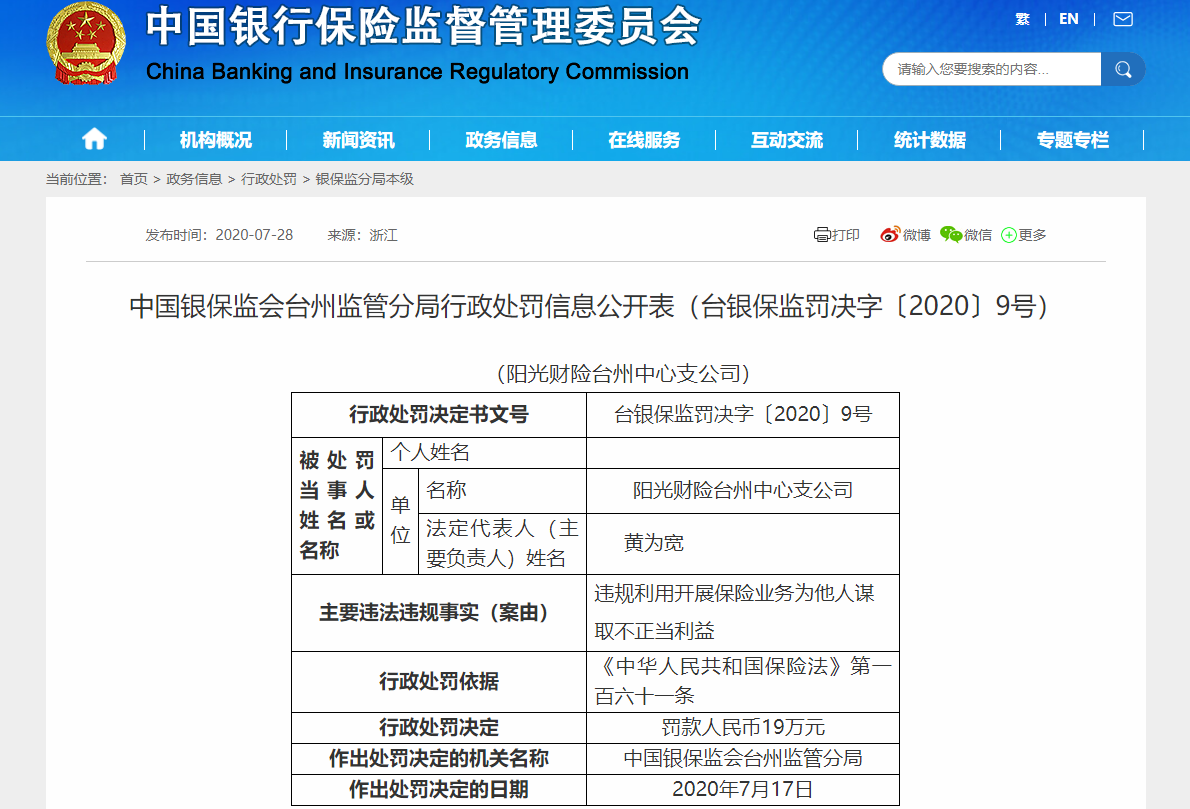Screen dimensions: 1190x809
Task: Open 统计数据 menu
Action: pos(930,140)
